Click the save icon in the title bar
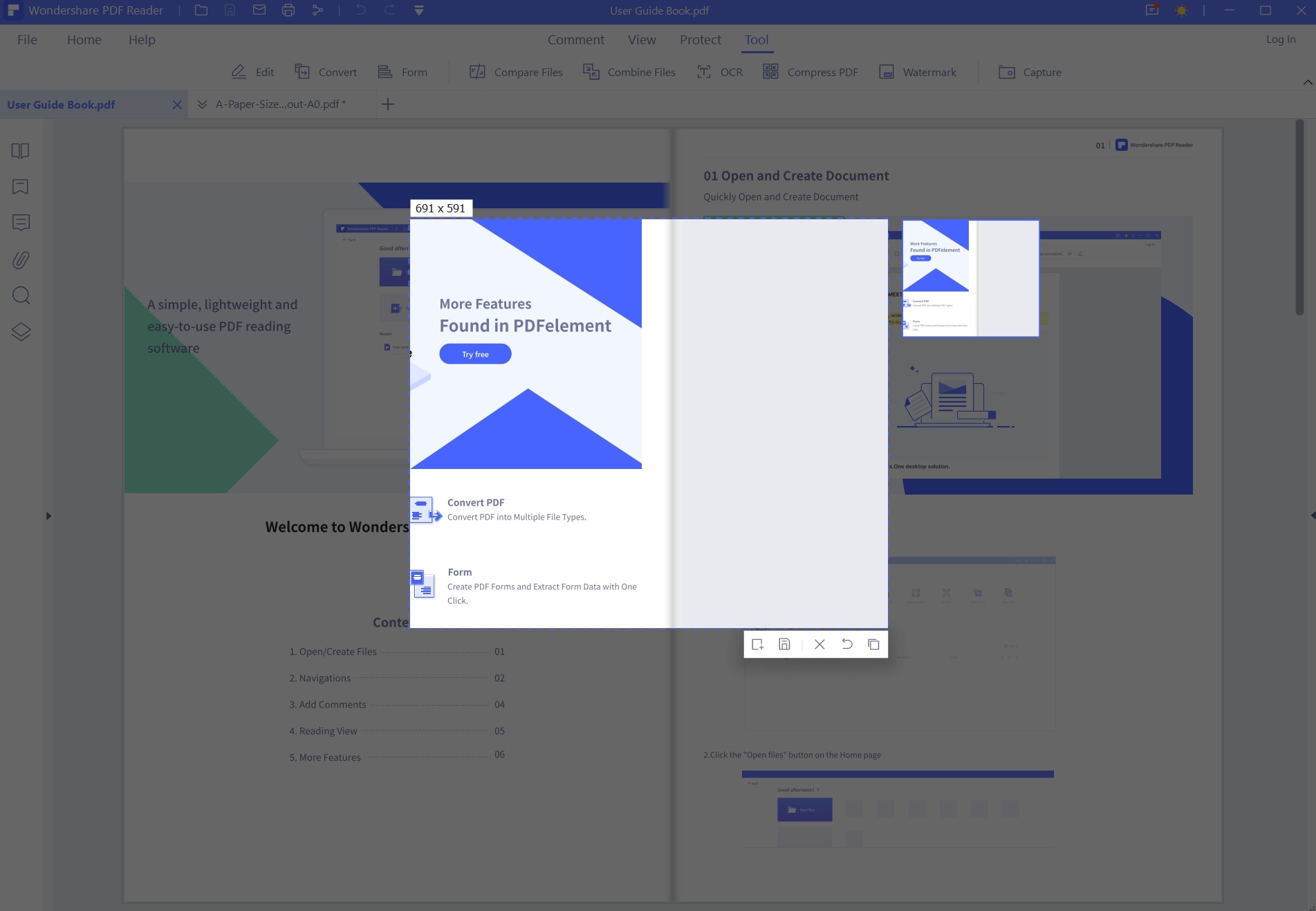This screenshot has width=1316, height=911. (230, 10)
